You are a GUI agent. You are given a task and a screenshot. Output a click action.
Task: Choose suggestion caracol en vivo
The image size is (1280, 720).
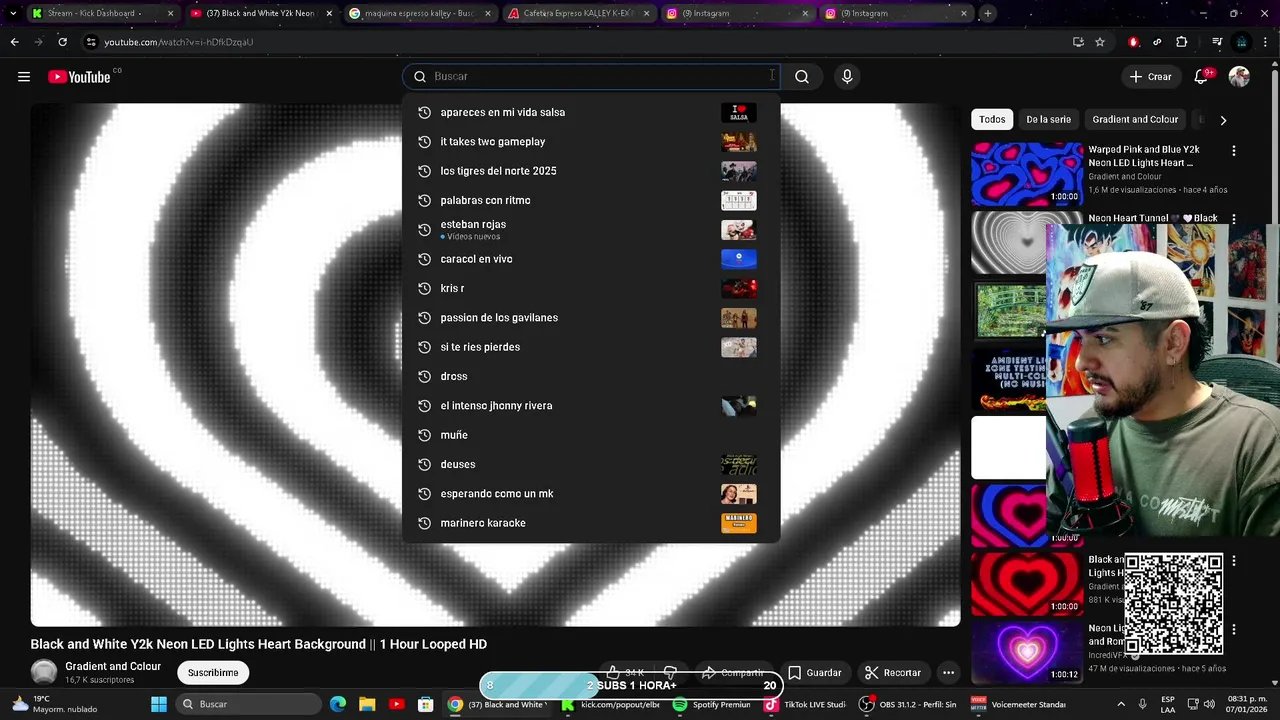click(591, 259)
